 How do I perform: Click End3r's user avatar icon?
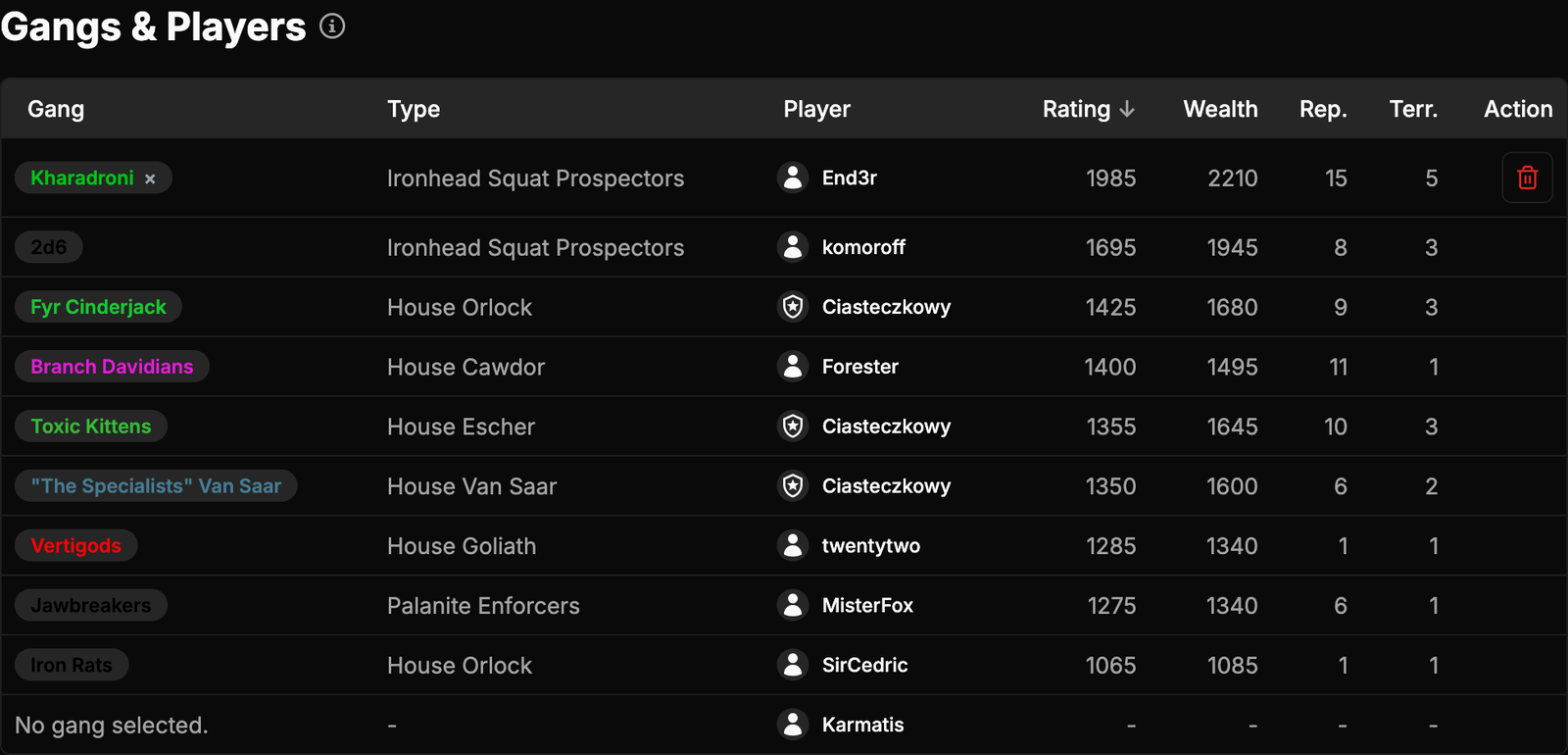tap(792, 177)
